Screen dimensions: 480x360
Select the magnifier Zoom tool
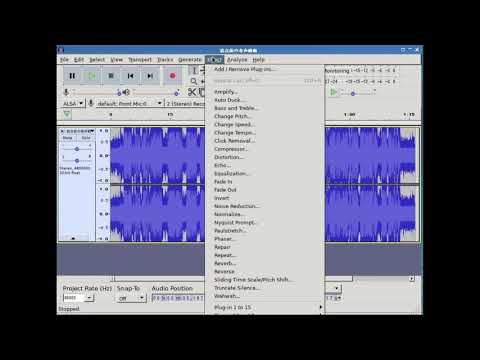194,81
